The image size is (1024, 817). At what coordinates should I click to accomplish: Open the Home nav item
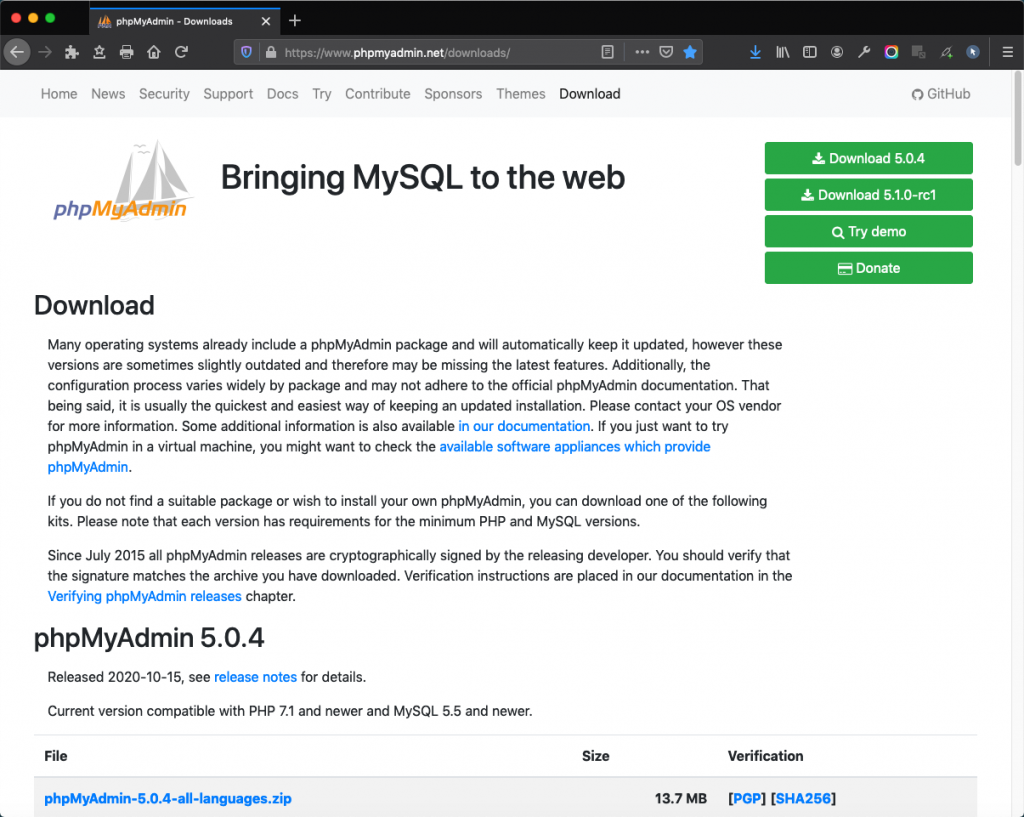[x=59, y=94]
